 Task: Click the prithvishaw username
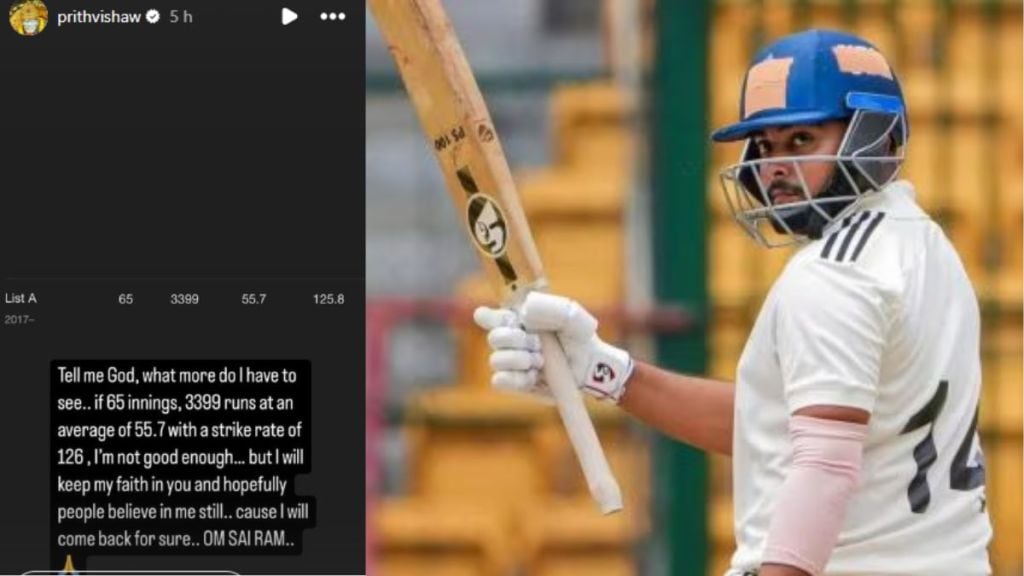(99, 17)
